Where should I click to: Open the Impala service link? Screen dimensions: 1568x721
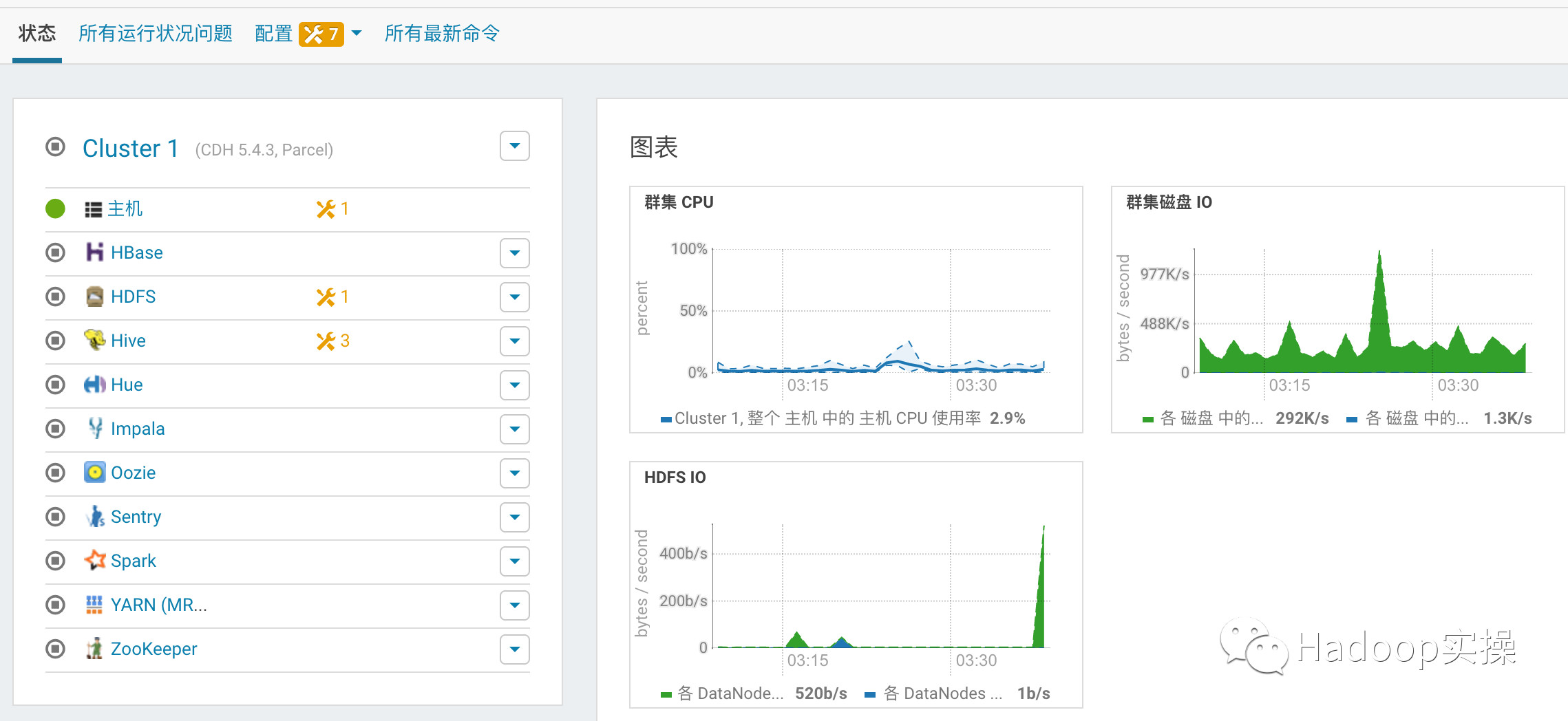tap(138, 429)
